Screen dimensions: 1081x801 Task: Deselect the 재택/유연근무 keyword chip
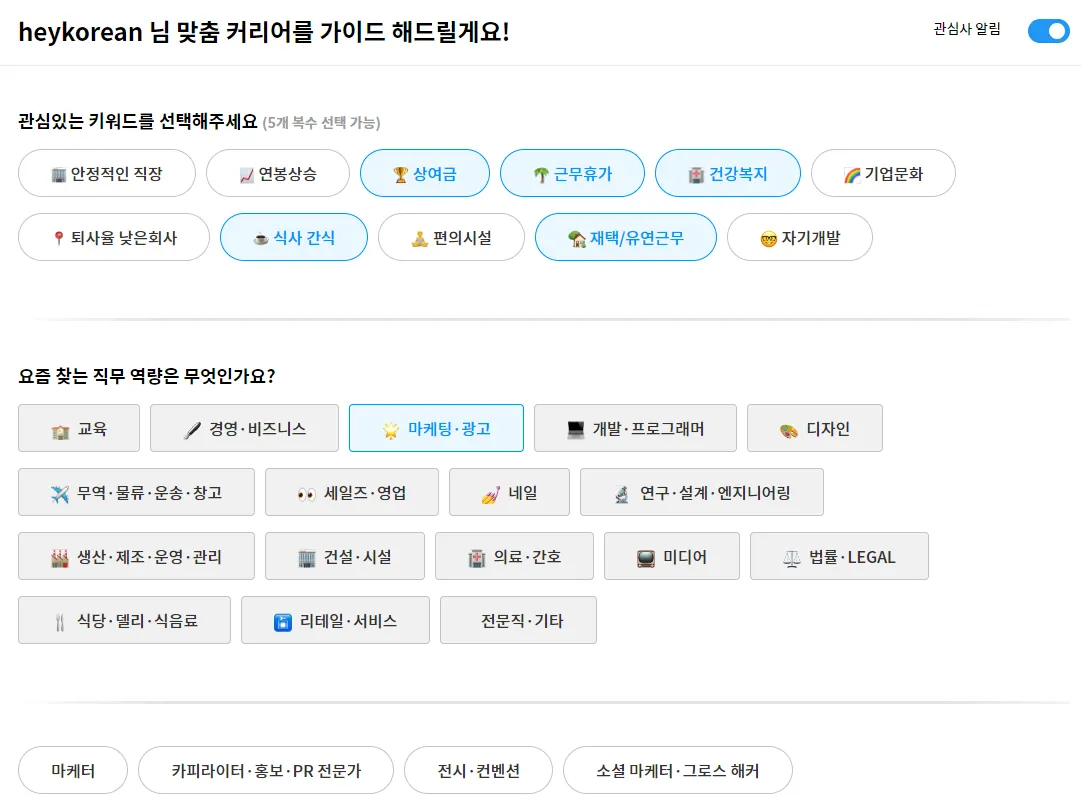626,238
